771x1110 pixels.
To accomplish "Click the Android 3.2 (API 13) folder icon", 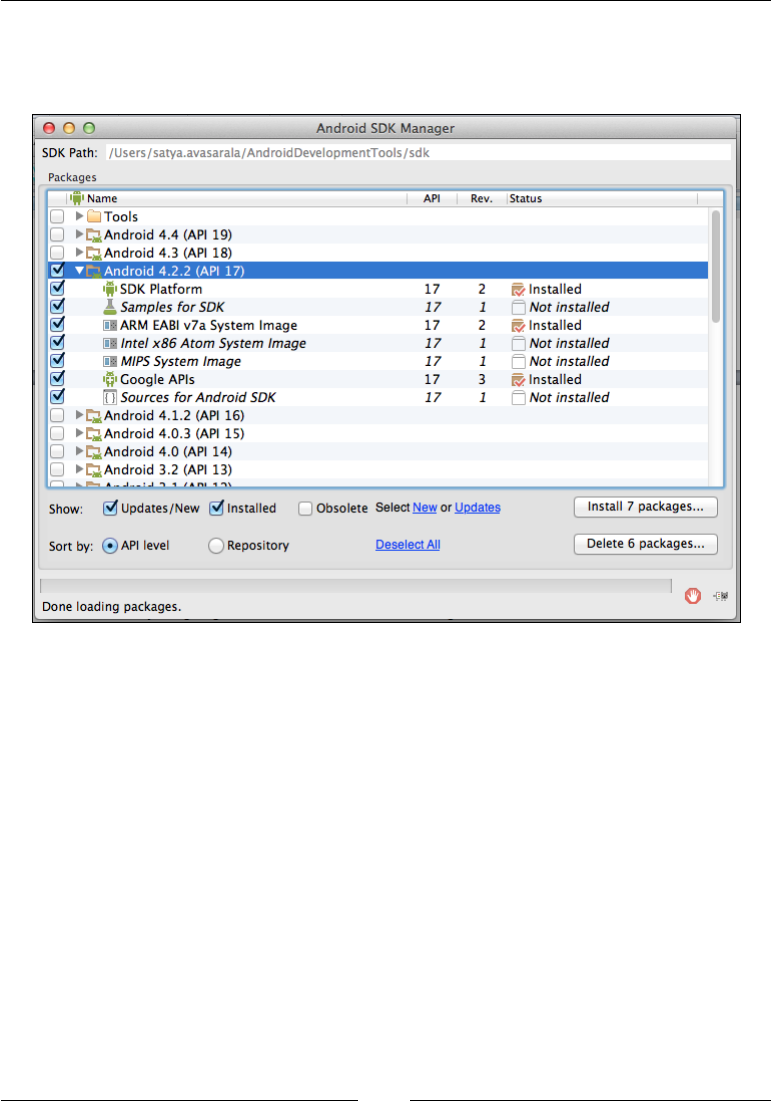I will [x=93, y=470].
